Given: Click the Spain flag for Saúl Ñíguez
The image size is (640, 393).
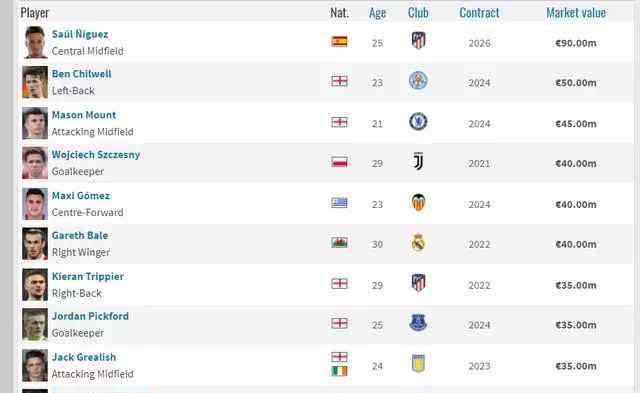Looking at the screenshot, I should pyautogui.click(x=340, y=41).
